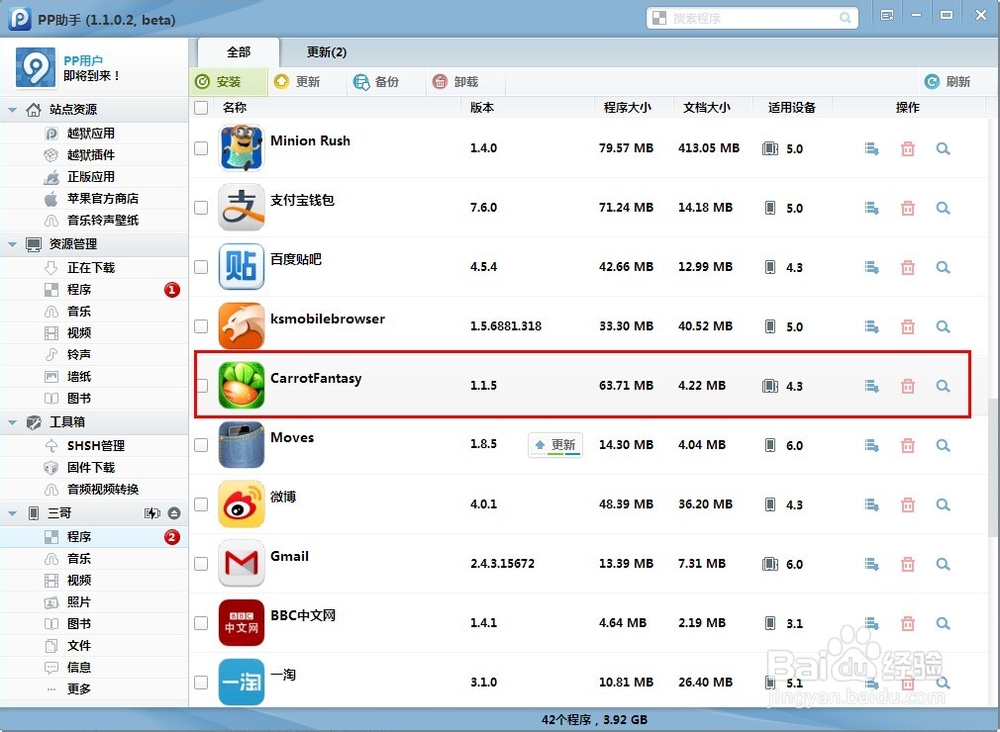Click the trash icon for Gmail
The height and width of the screenshot is (732, 1000).
tap(908, 564)
